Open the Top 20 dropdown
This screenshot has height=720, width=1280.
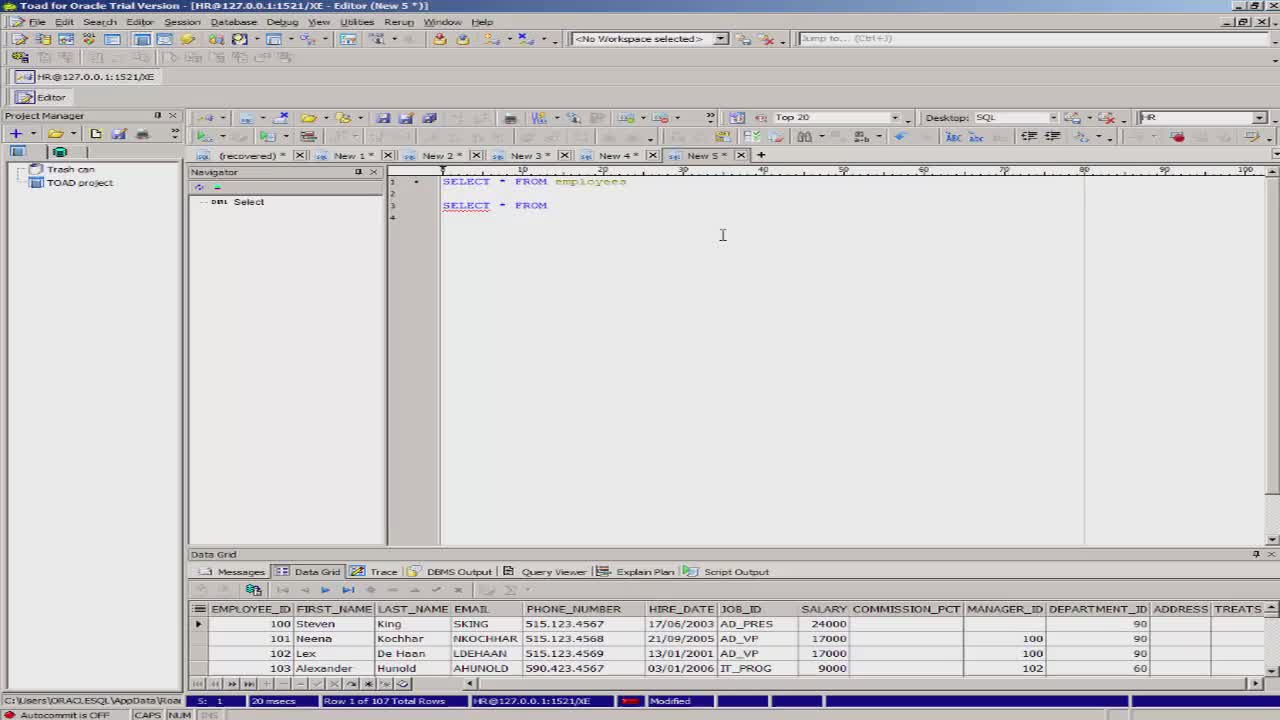click(x=895, y=117)
